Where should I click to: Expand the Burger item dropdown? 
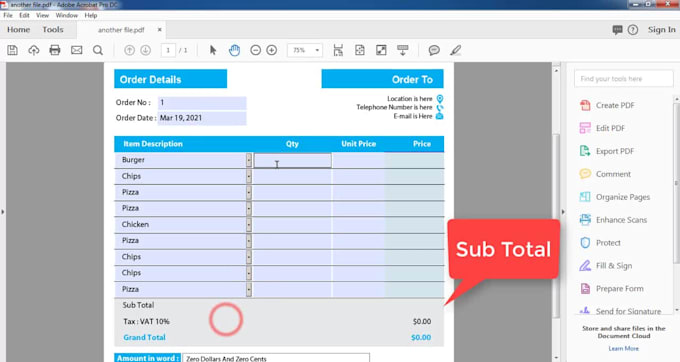pos(248,160)
